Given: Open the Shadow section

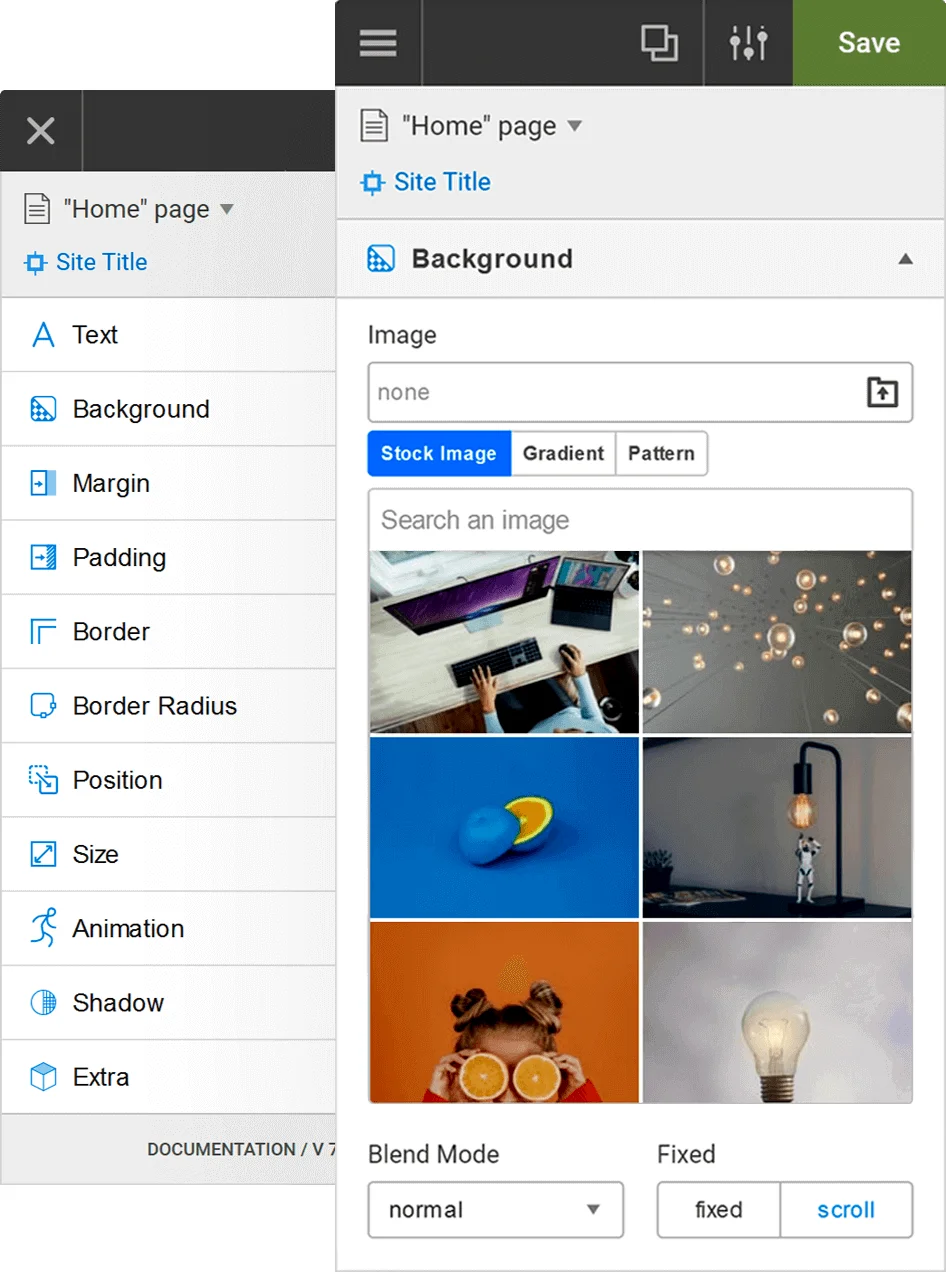Looking at the screenshot, I should (x=168, y=1002).
